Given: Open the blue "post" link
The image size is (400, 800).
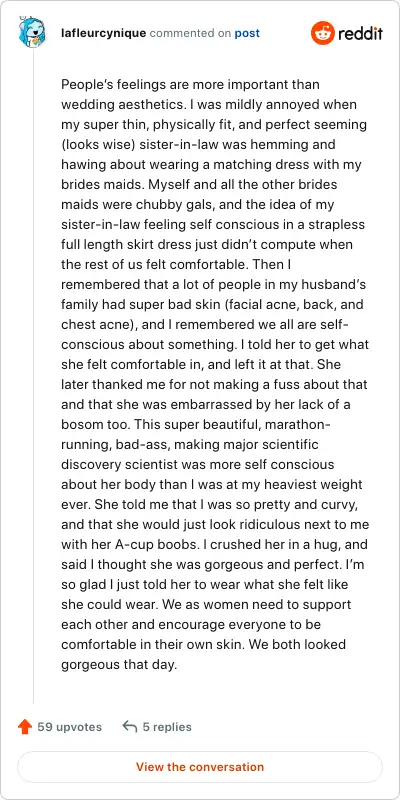Looking at the screenshot, I should (x=247, y=34).
